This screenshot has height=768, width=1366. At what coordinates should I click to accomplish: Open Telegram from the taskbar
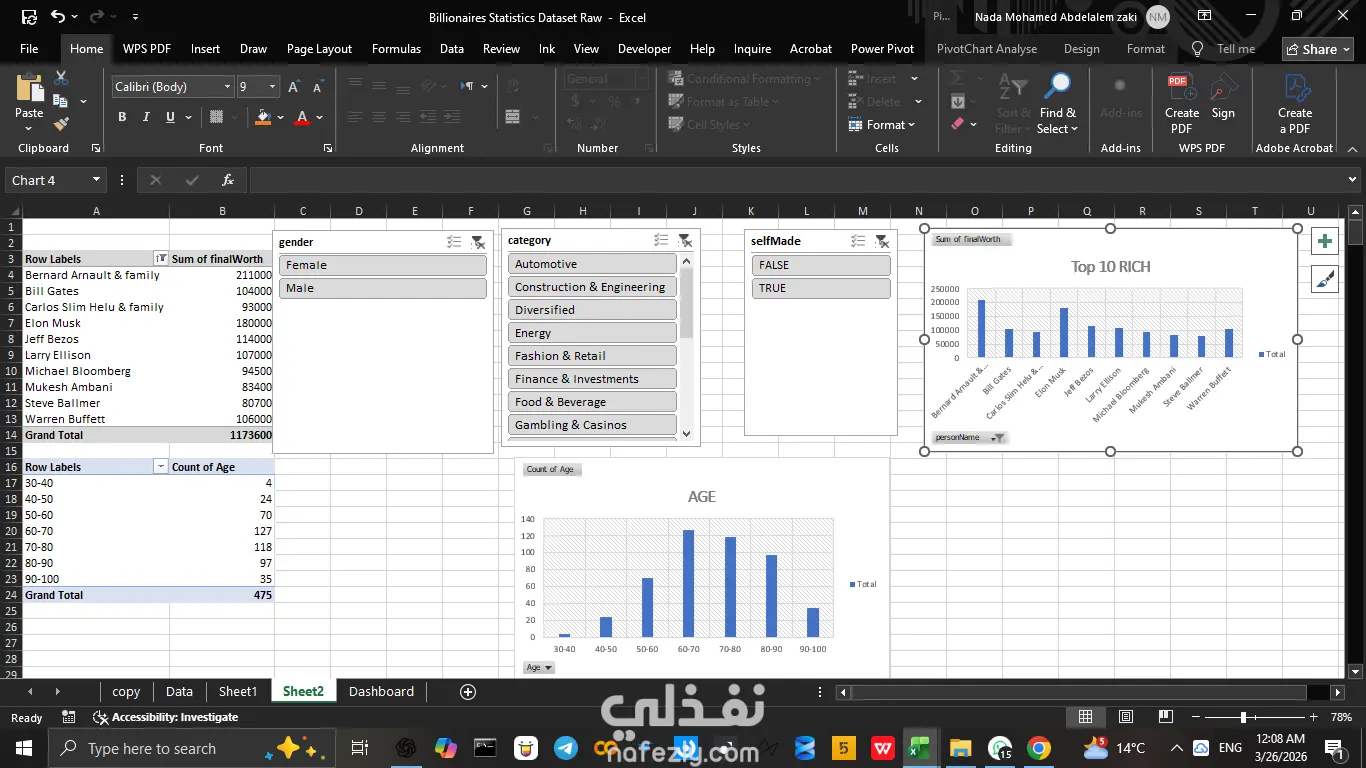coord(565,748)
